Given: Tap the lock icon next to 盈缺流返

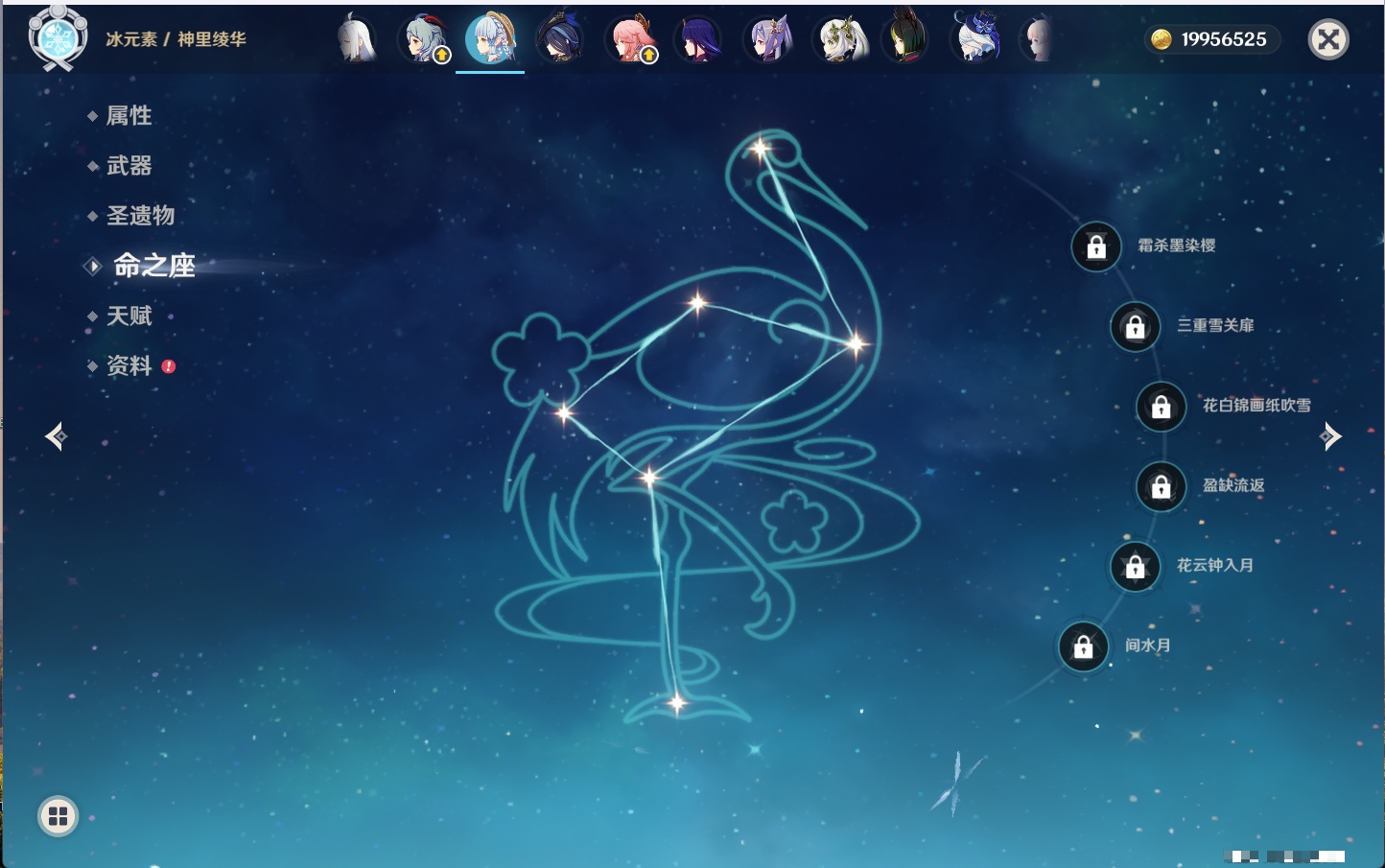Looking at the screenshot, I should pyautogui.click(x=1162, y=486).
